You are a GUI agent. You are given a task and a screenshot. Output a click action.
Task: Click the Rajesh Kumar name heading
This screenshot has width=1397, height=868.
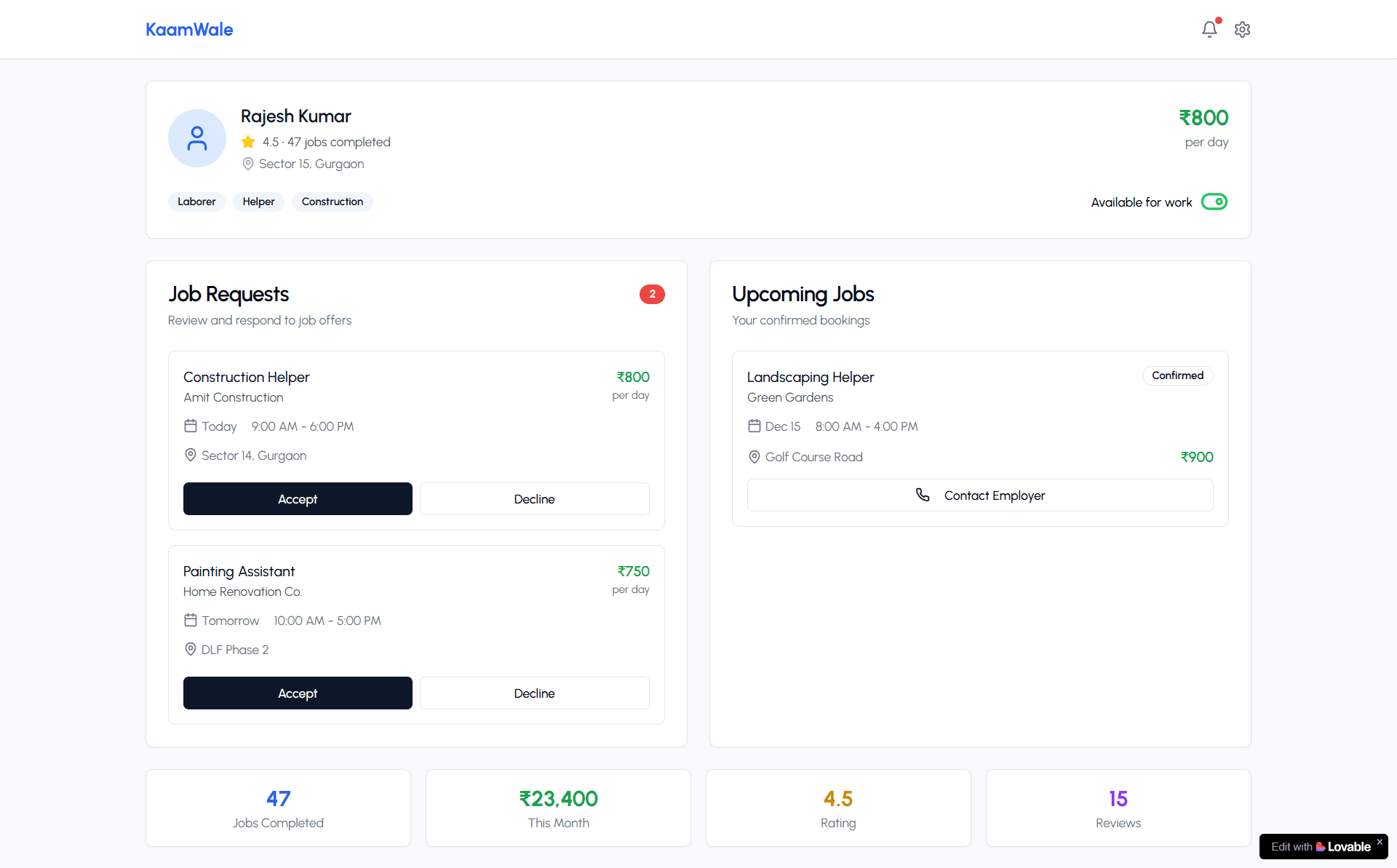pyautogui.click(x=295, y=116)
